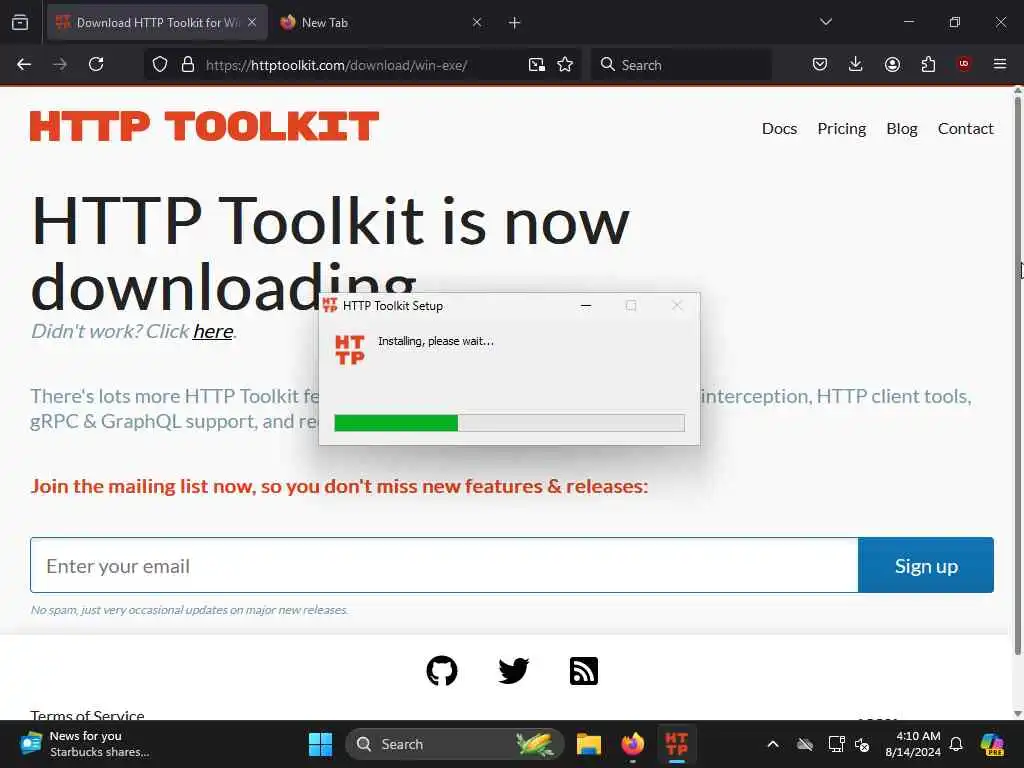Open the tracking protection shield icon

(x=160, y=65)
